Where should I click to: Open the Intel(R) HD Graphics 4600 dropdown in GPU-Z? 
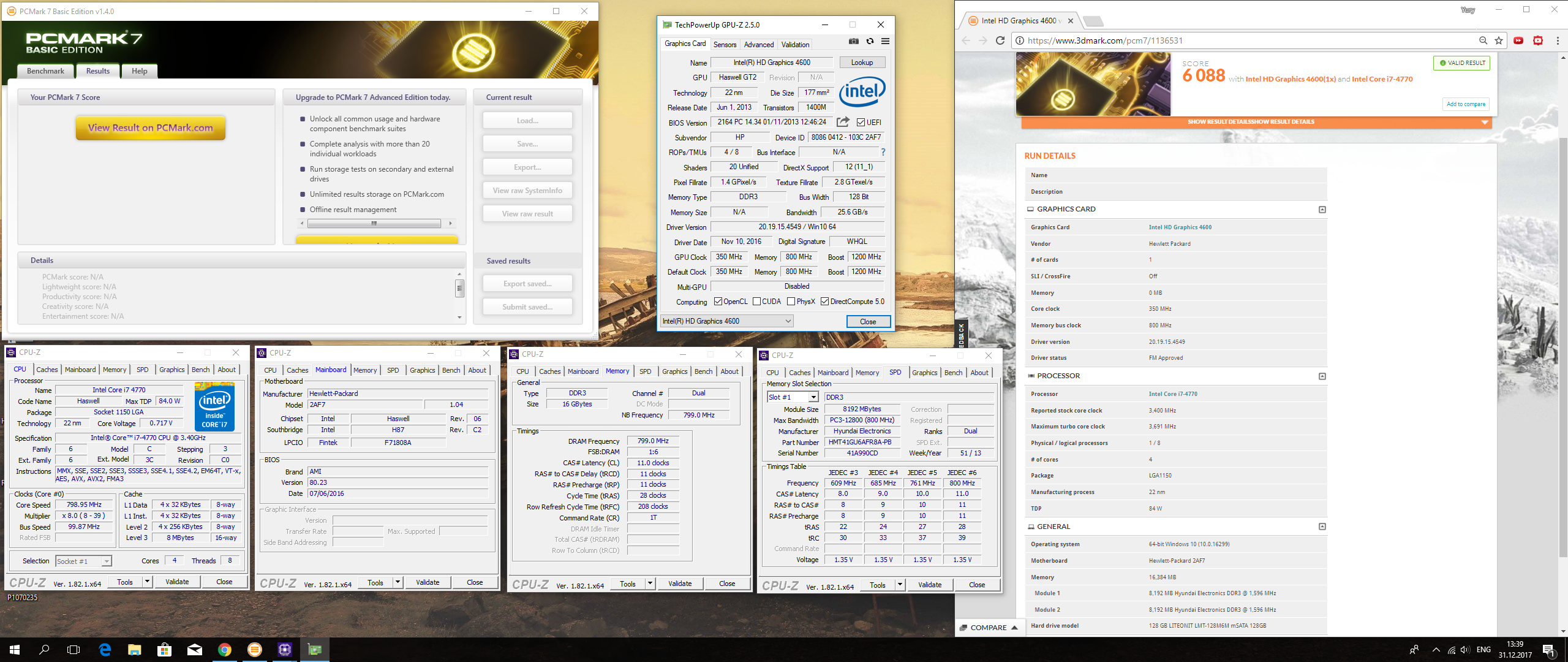click(x=726, y=321)
